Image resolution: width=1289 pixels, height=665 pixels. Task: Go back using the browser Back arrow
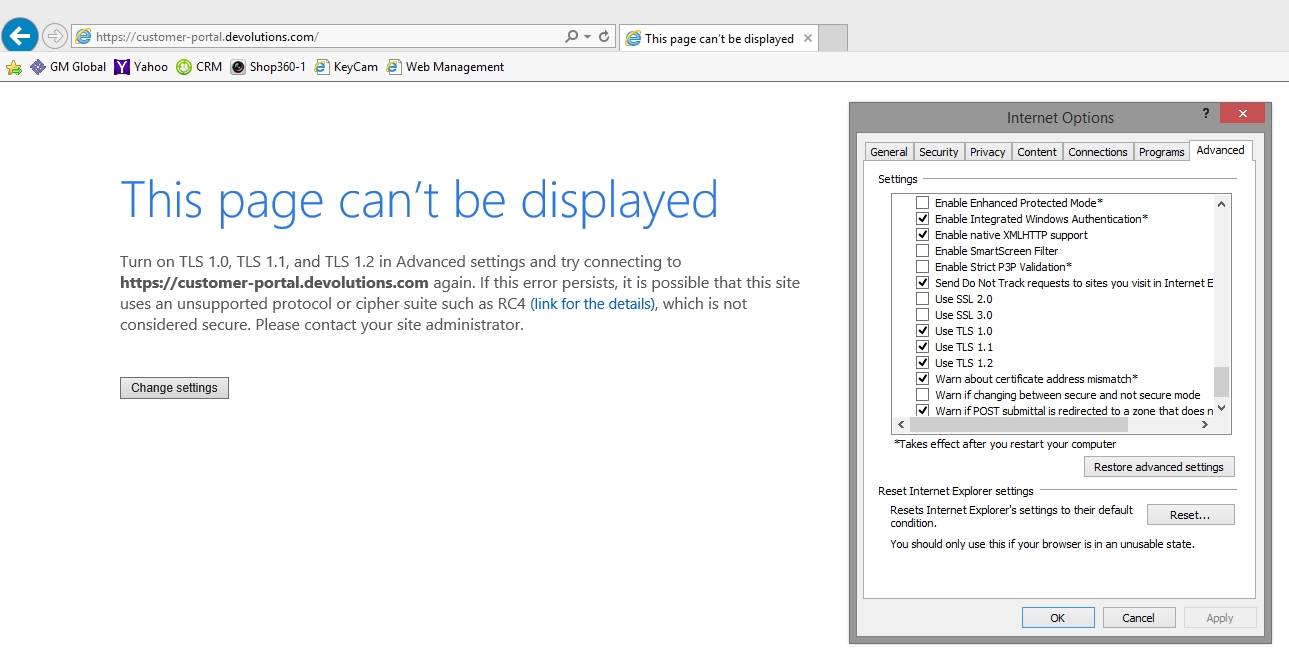point(20,37)
